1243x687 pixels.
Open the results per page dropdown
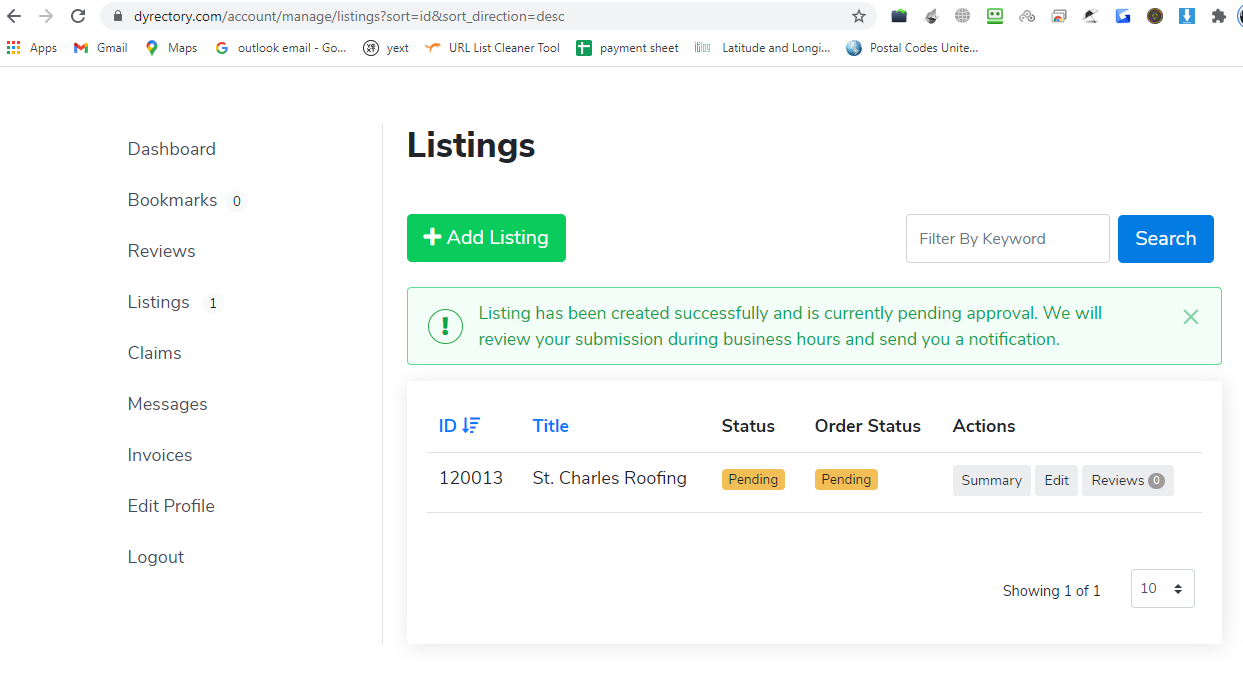click(x=1162, y=589)
